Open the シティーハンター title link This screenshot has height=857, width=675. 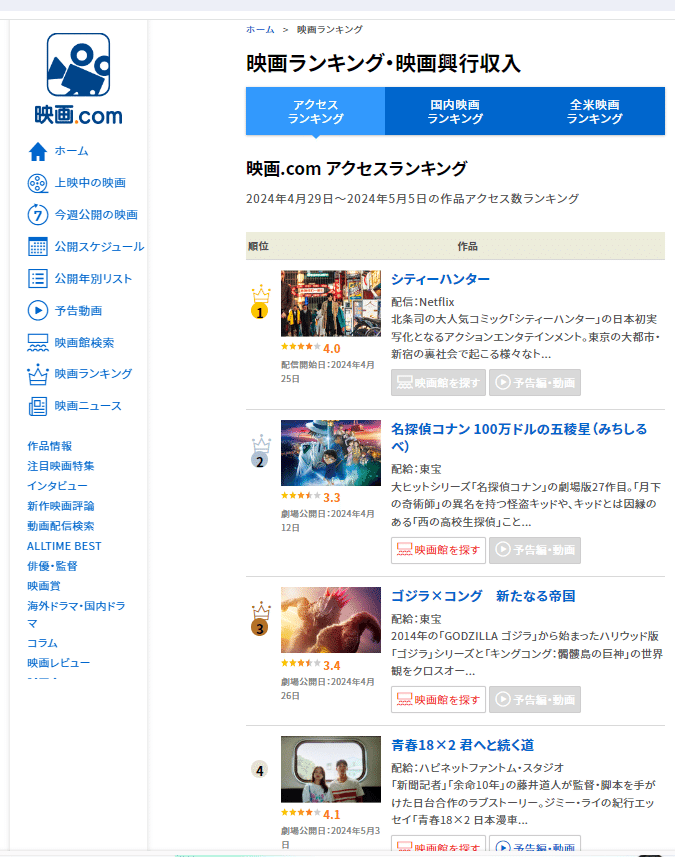pyautogui.click(x=440, y=279)
